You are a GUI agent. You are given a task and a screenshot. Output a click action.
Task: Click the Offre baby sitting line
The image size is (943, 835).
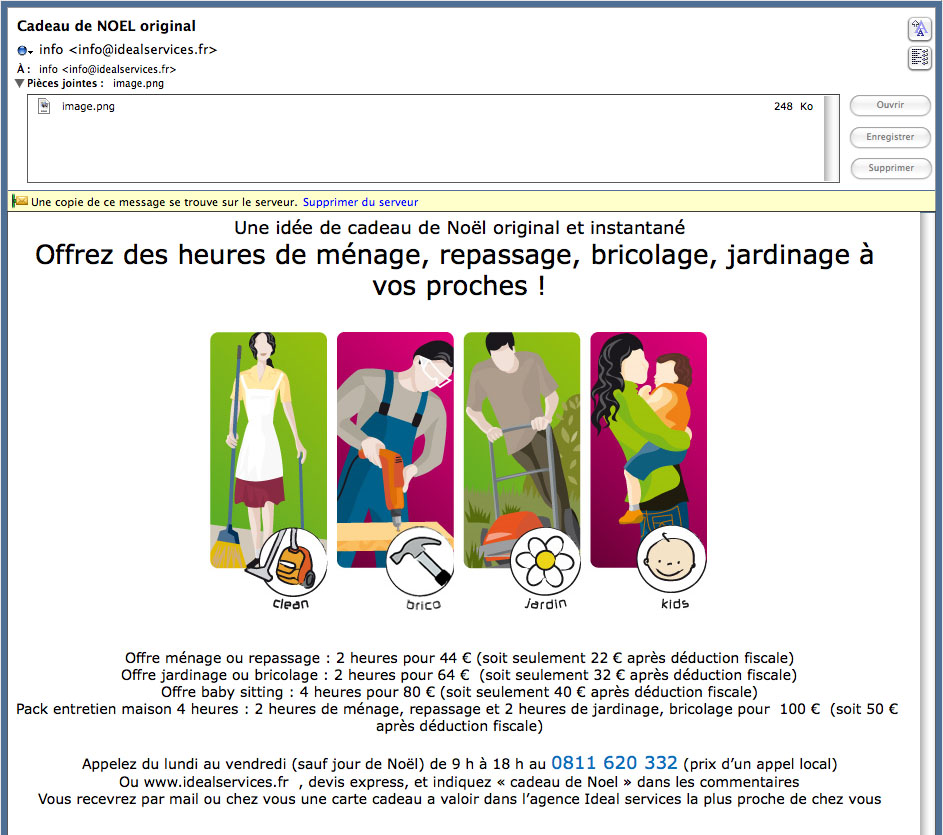[459, 692]
